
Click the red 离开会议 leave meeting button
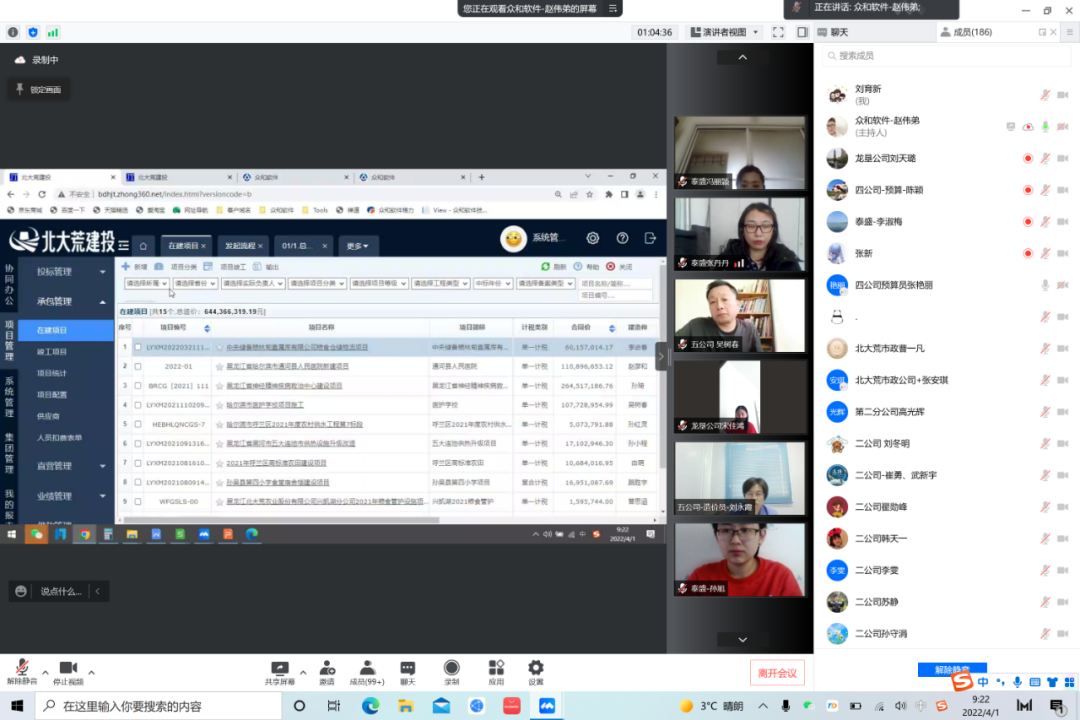777,673
